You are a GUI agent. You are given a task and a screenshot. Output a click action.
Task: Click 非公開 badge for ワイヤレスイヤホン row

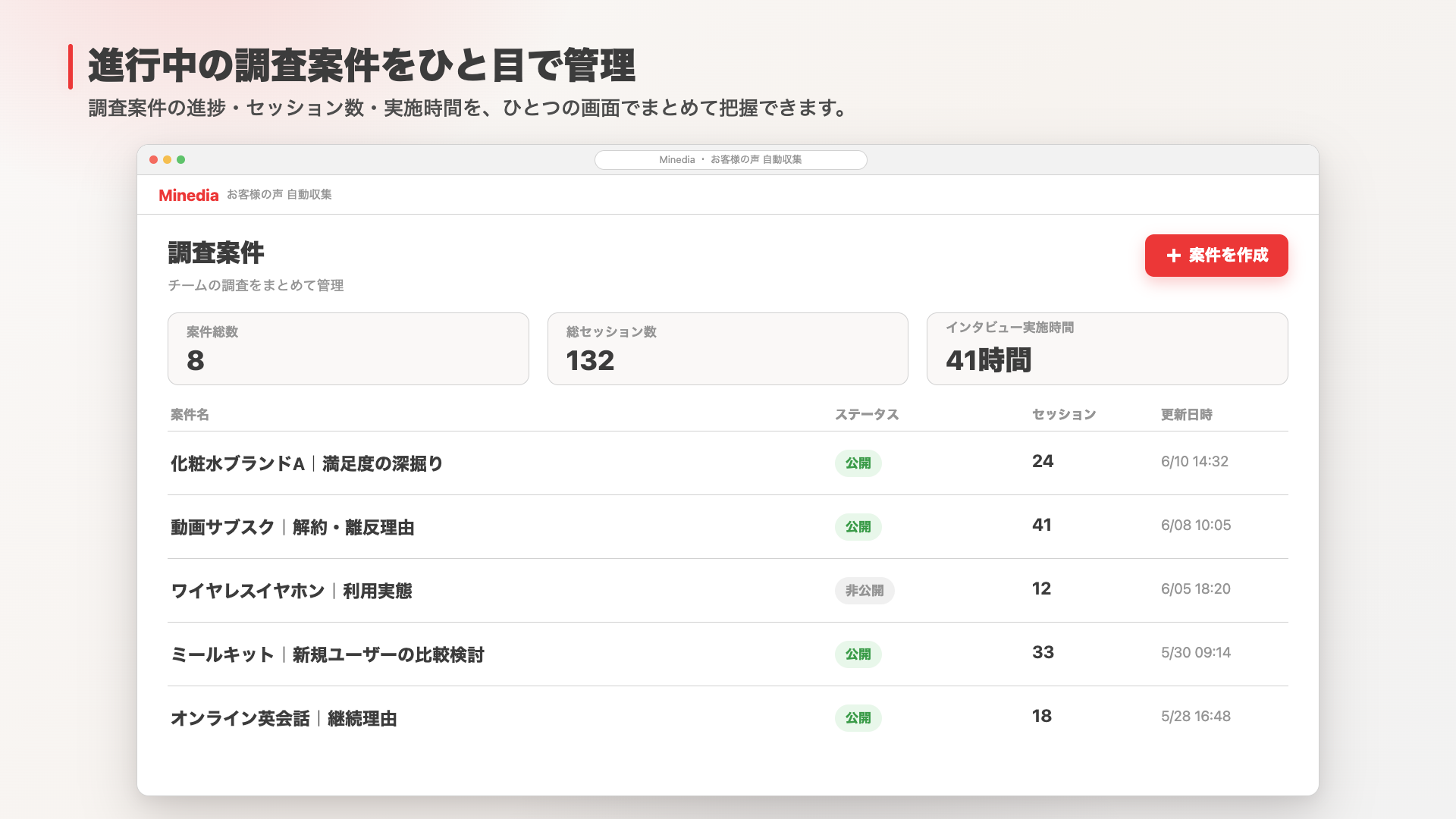coord(864,591)
